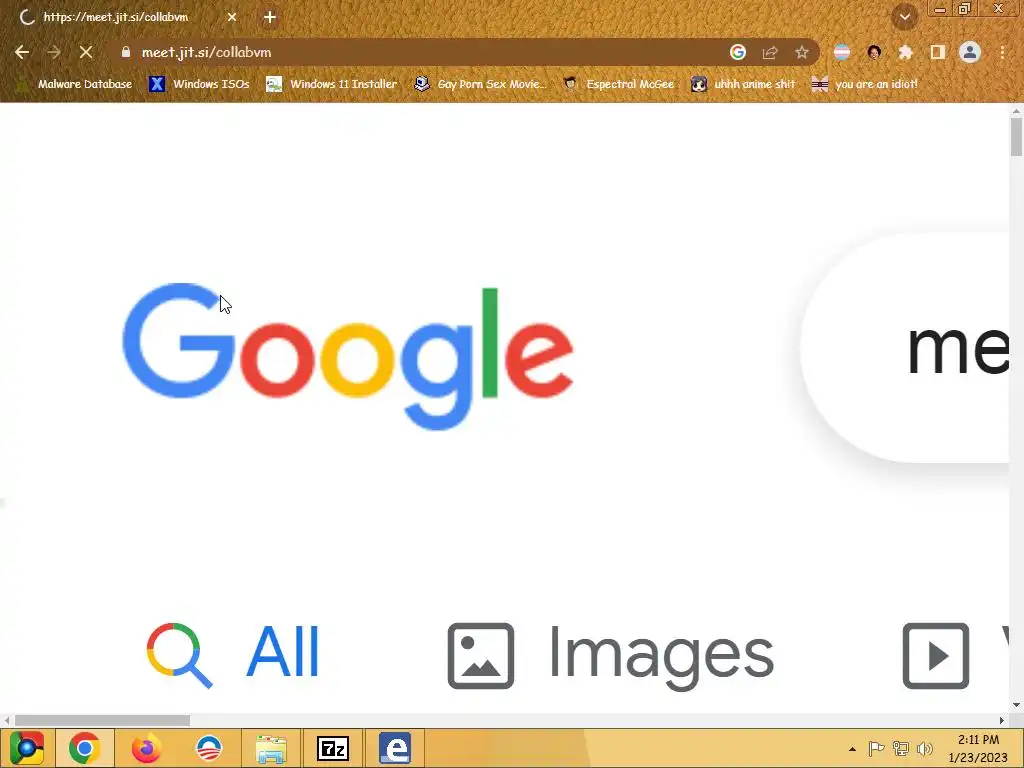The height and width of the screenshot is (768, 1024).
Task: Show hidden tray icons
Action: [x=852, y=748]
